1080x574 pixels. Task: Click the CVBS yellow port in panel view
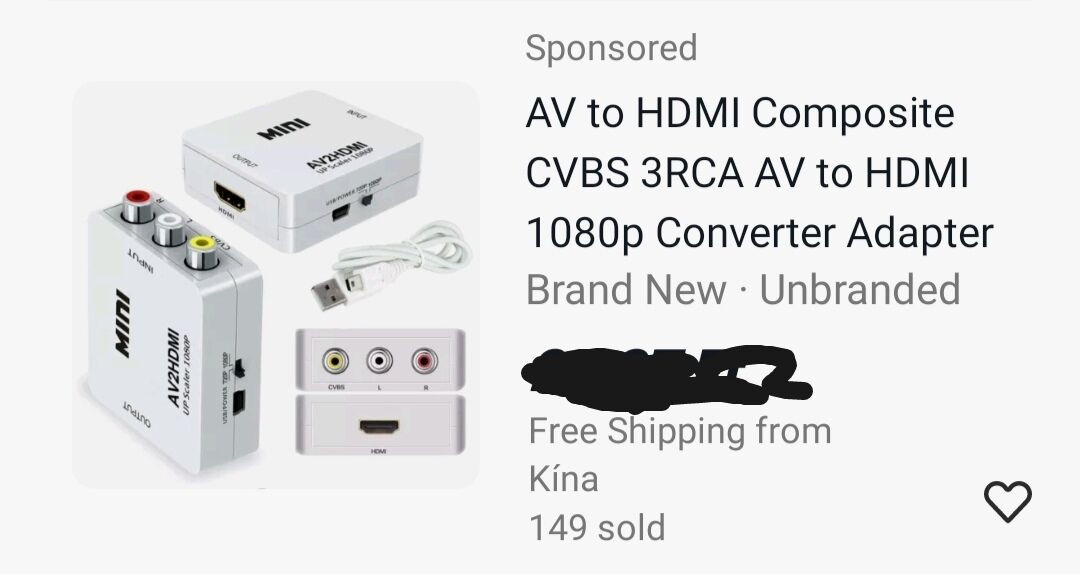335,360
